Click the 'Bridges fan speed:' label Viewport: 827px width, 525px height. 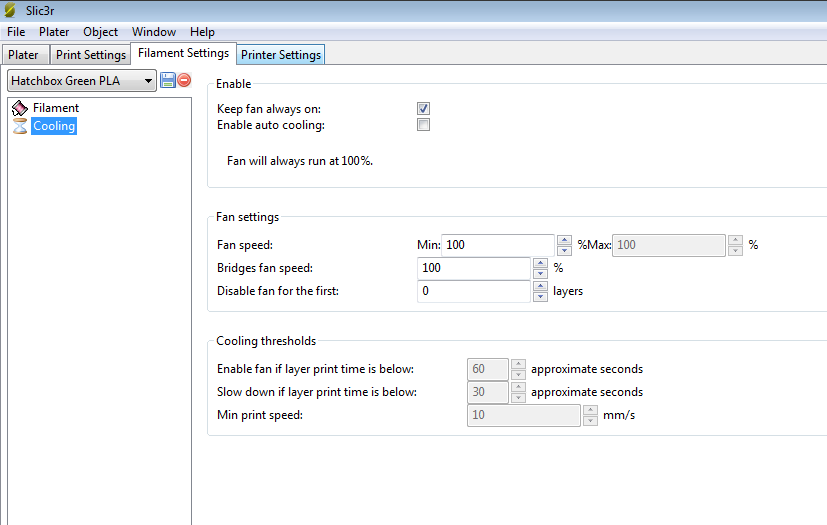[x=265, y=268]
